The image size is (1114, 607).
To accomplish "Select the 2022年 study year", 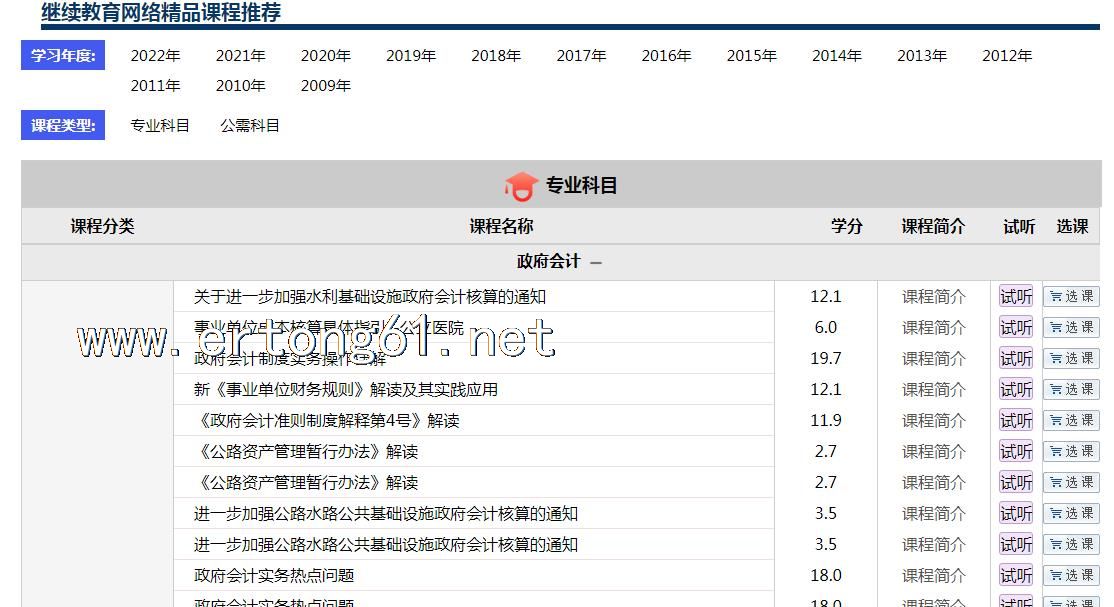I will (x=155, y=56).
